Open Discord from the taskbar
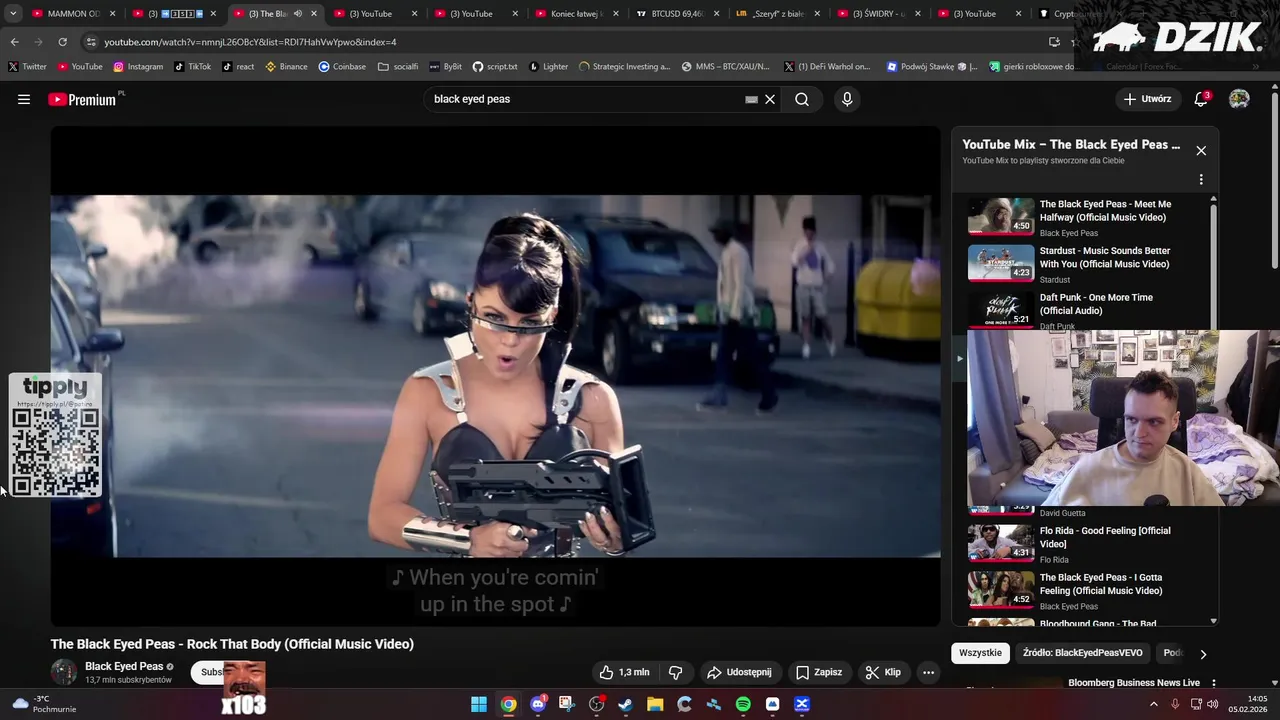This screenshot has height=720, width=1280. 538,704
